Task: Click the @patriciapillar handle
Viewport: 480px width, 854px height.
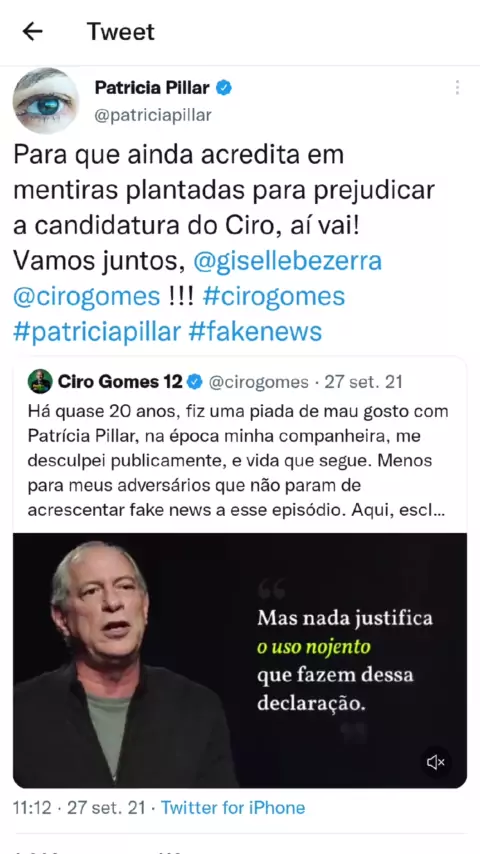Action: tap(153, 115)
